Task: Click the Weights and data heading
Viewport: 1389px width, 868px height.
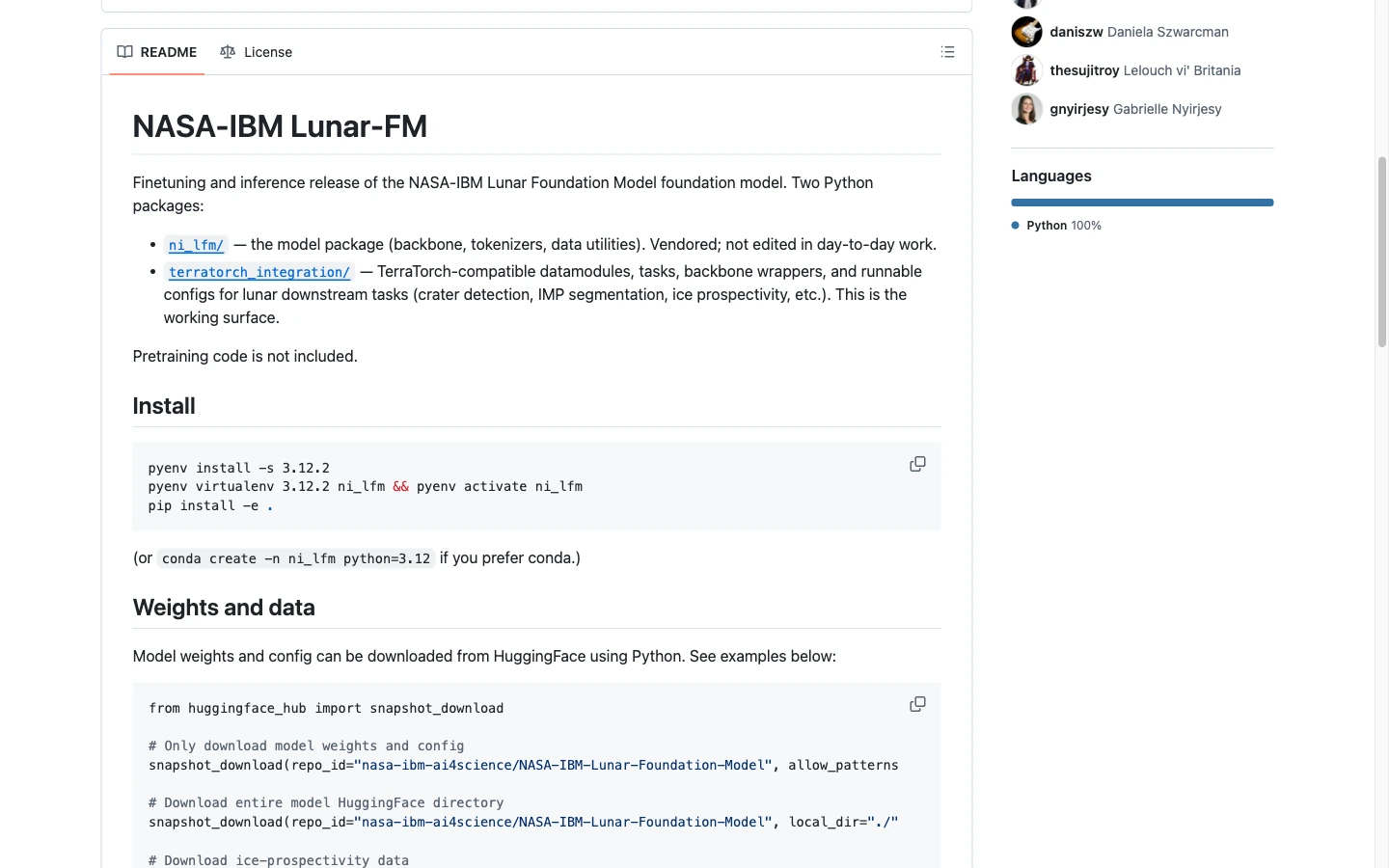Action: pyautogui.click(x=224, y=608)
